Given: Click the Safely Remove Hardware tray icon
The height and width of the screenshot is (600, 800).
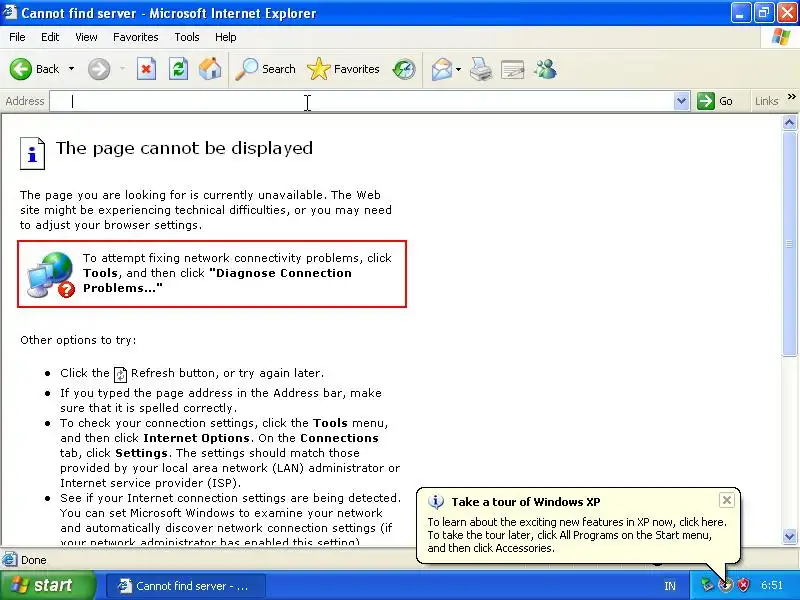Looking at the screenshot, I should click(x=707, y=585).
